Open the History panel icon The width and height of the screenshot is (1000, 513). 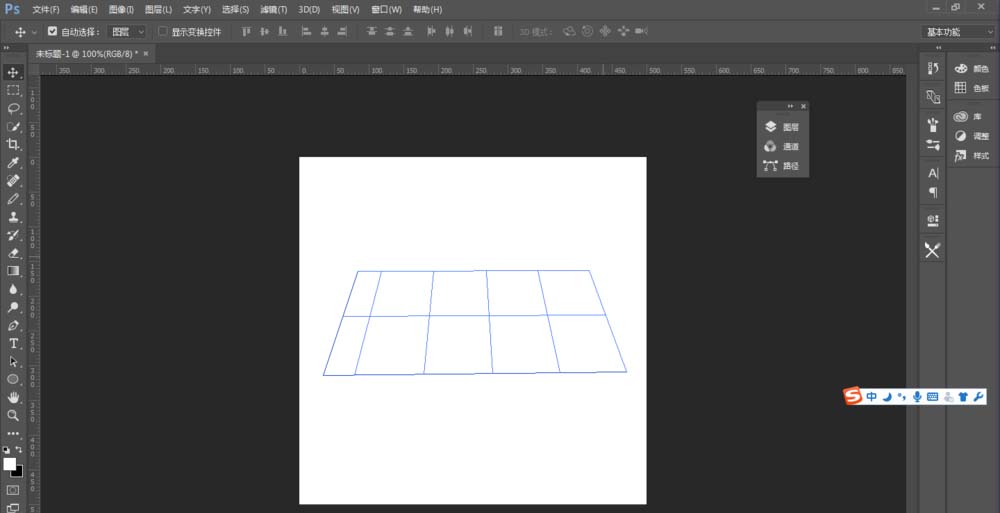coord(933,68)
